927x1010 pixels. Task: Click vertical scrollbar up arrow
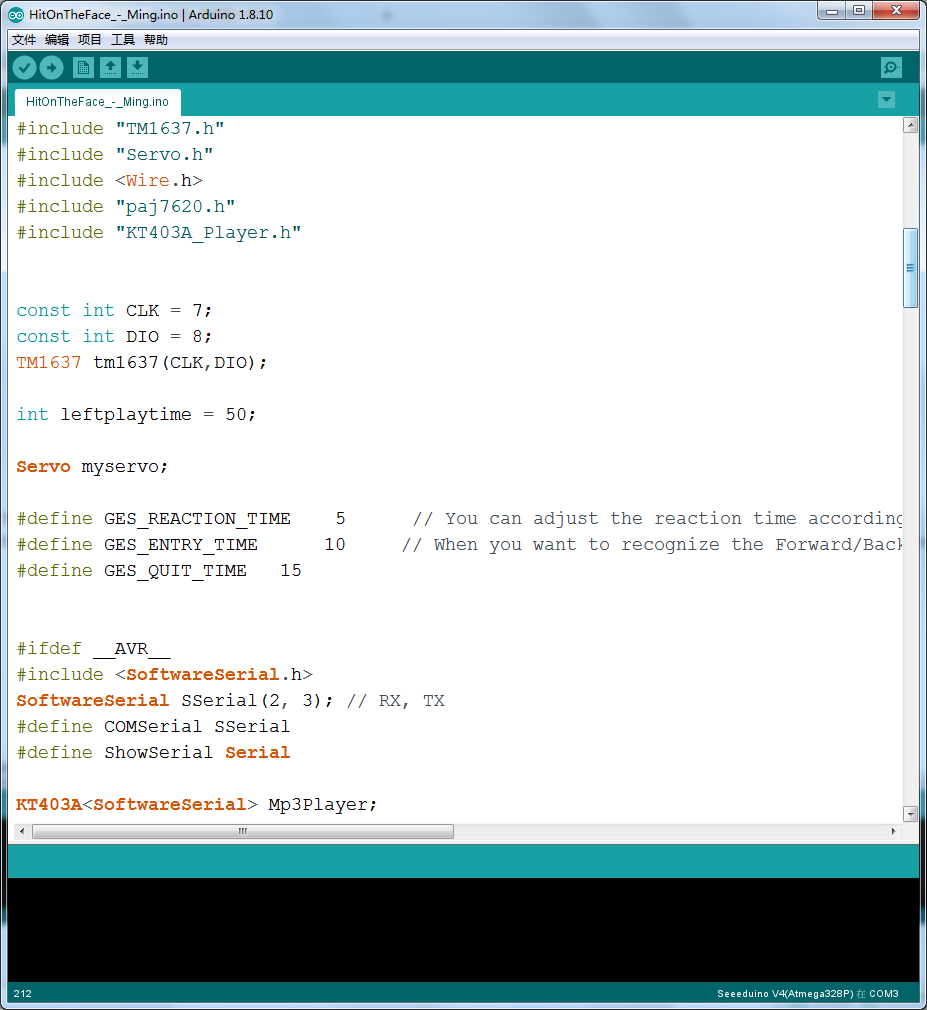coord(910,126)
